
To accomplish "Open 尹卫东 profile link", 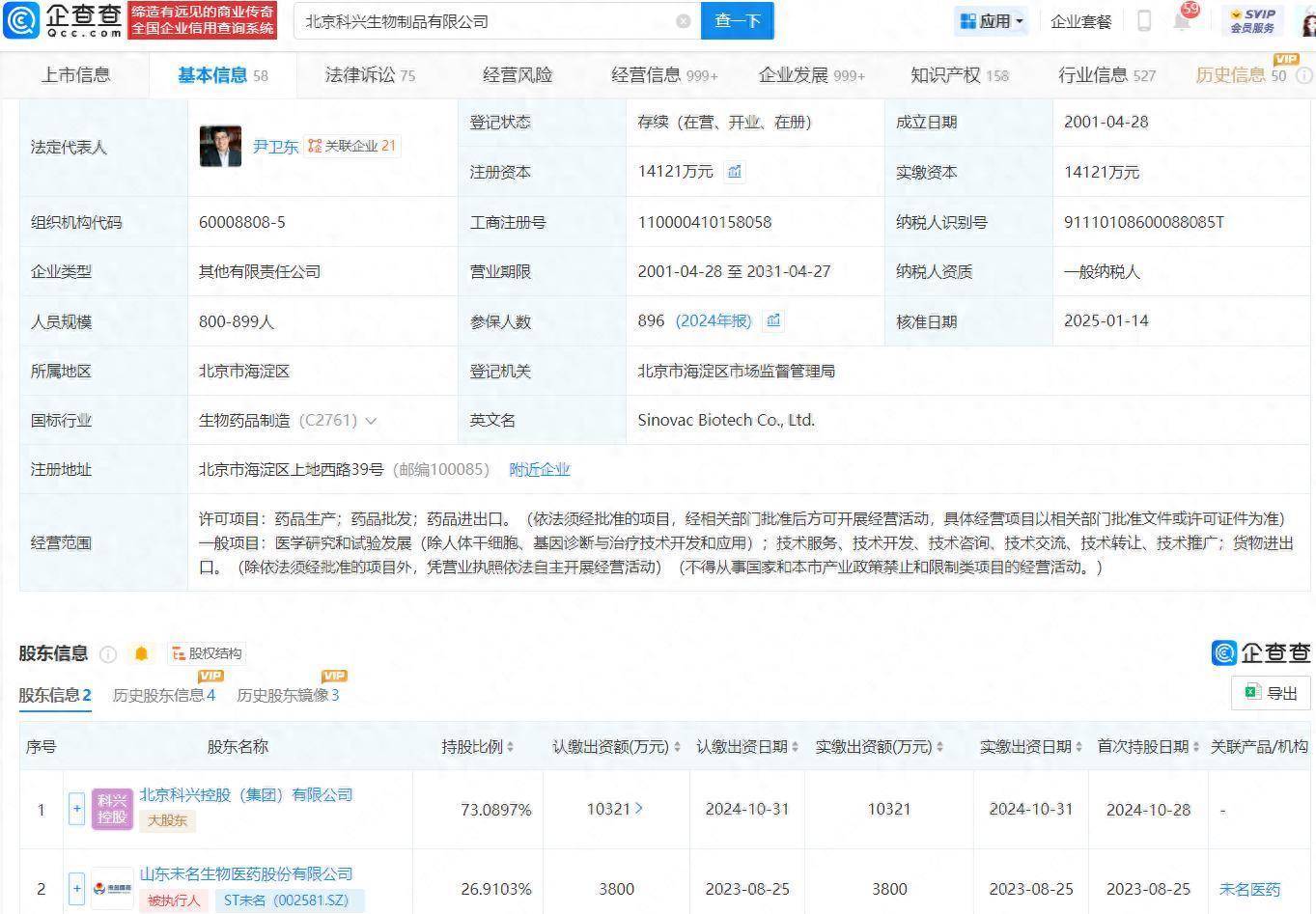I will (275, 147).
